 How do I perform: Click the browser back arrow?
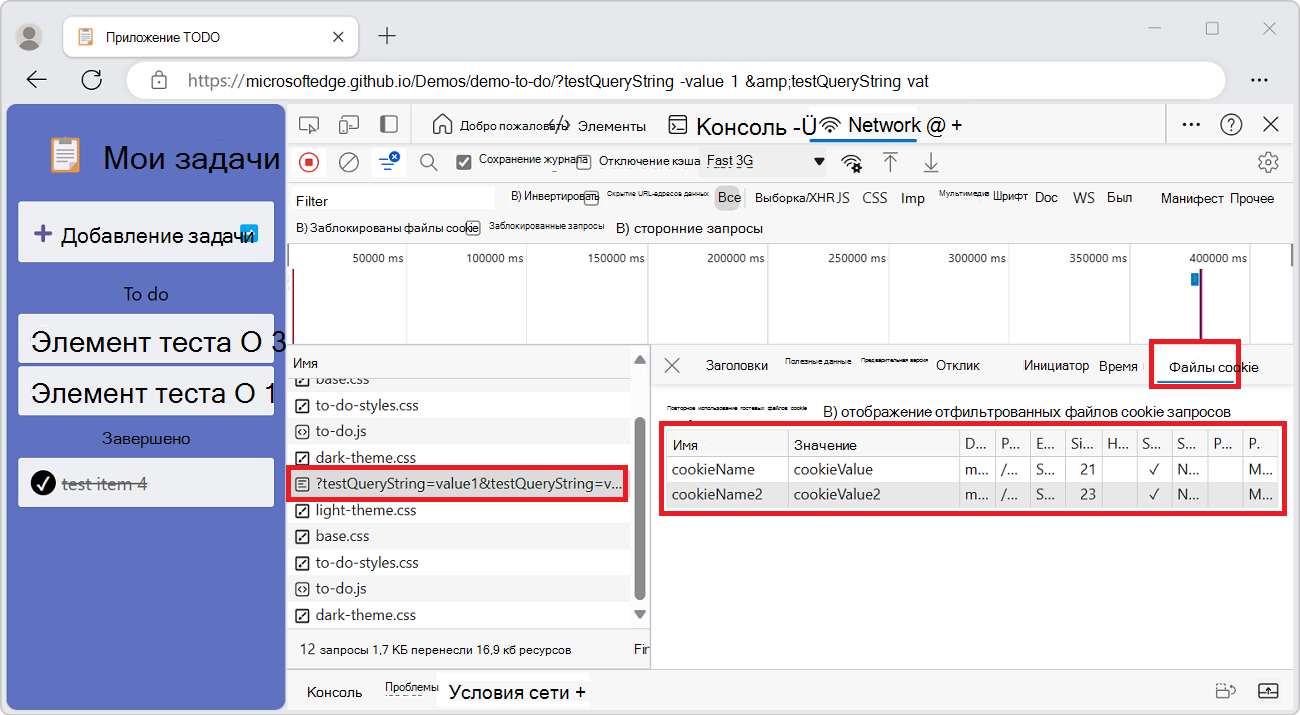click(x=37, y=80)
